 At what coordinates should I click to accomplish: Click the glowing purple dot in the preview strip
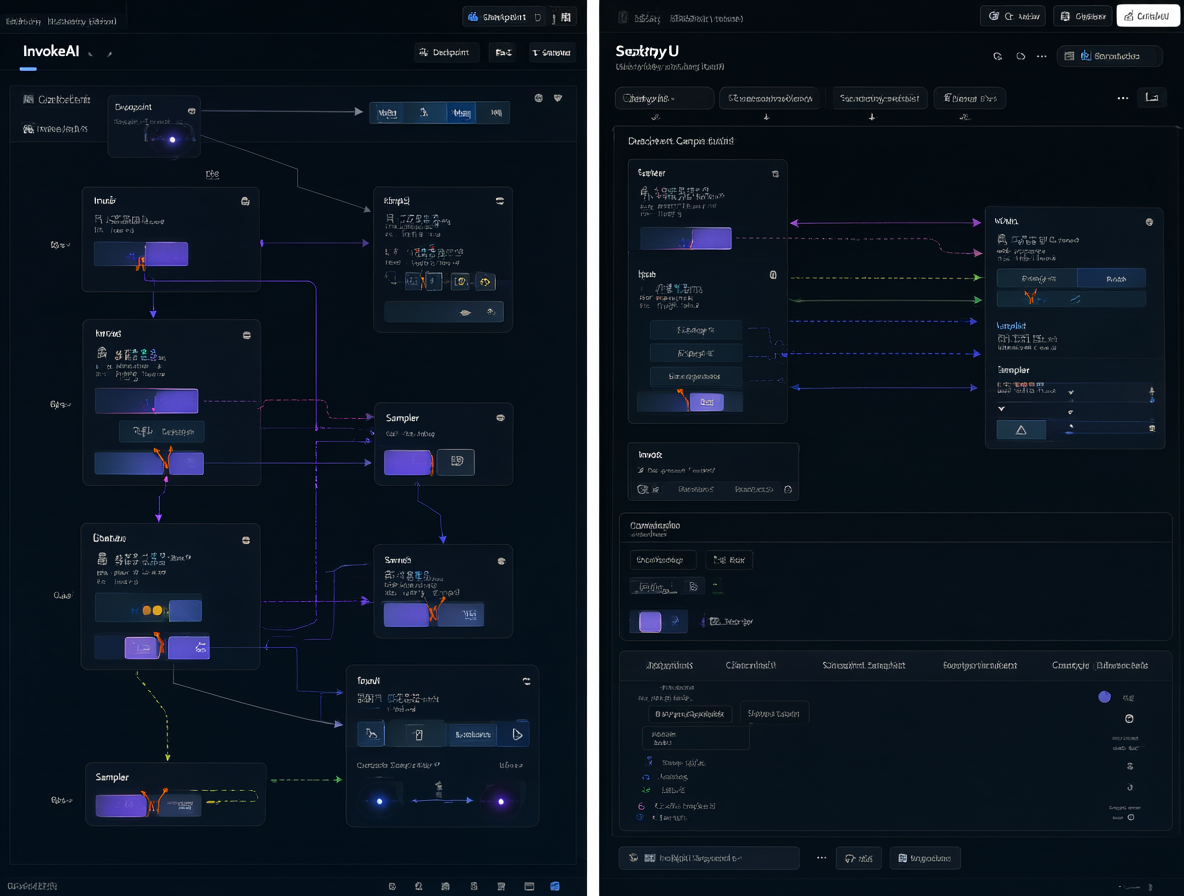[x=501, y=801]
